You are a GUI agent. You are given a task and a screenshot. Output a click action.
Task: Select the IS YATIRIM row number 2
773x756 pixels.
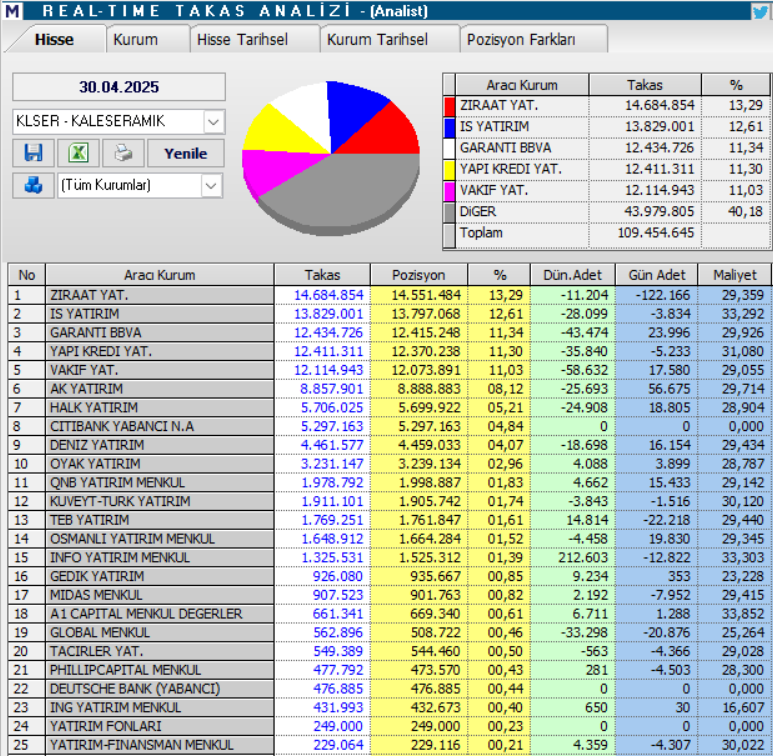click(x=389, y=314)
